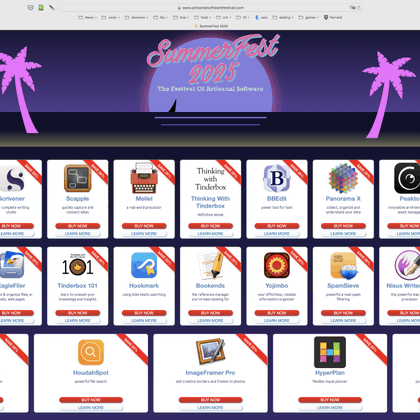Click Buy Now under Bookends
This screenshot has width=420, height=420.
pos(210,313)
